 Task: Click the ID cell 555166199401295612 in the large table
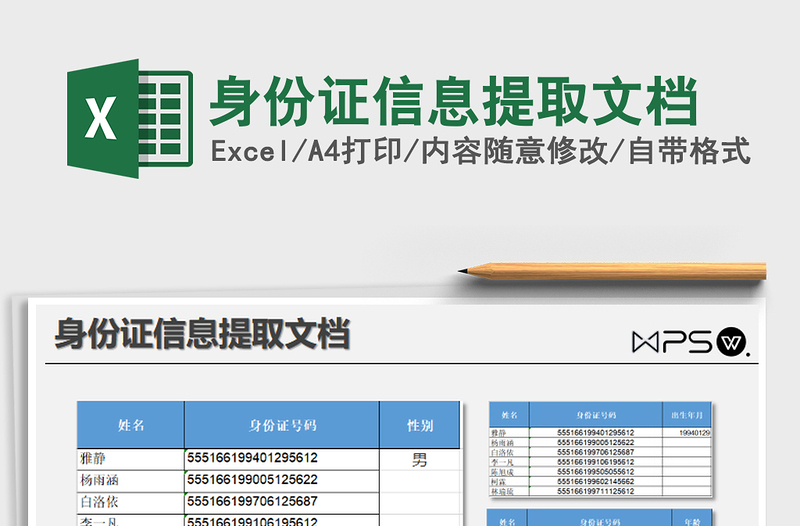coord(282,459)
